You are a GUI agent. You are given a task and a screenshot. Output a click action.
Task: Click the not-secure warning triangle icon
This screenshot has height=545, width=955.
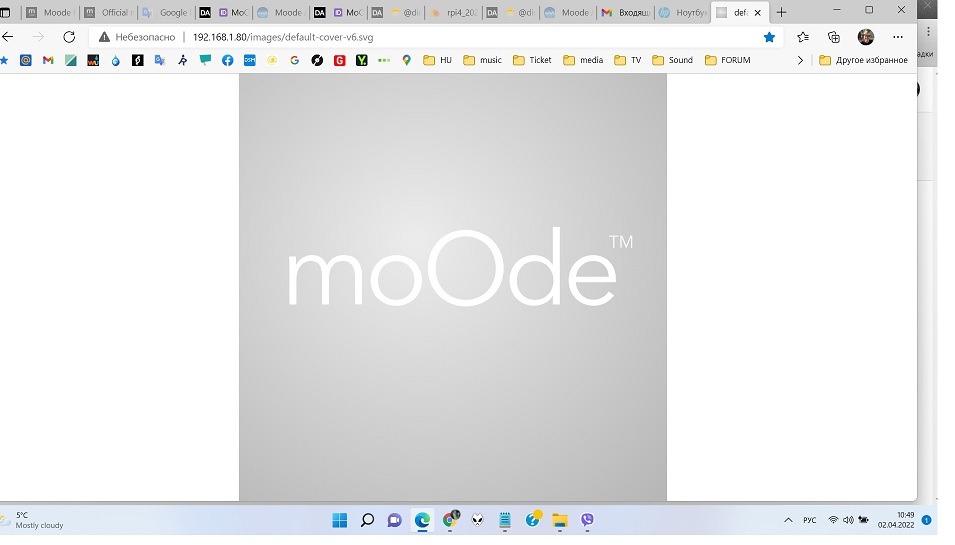point(104,37)
